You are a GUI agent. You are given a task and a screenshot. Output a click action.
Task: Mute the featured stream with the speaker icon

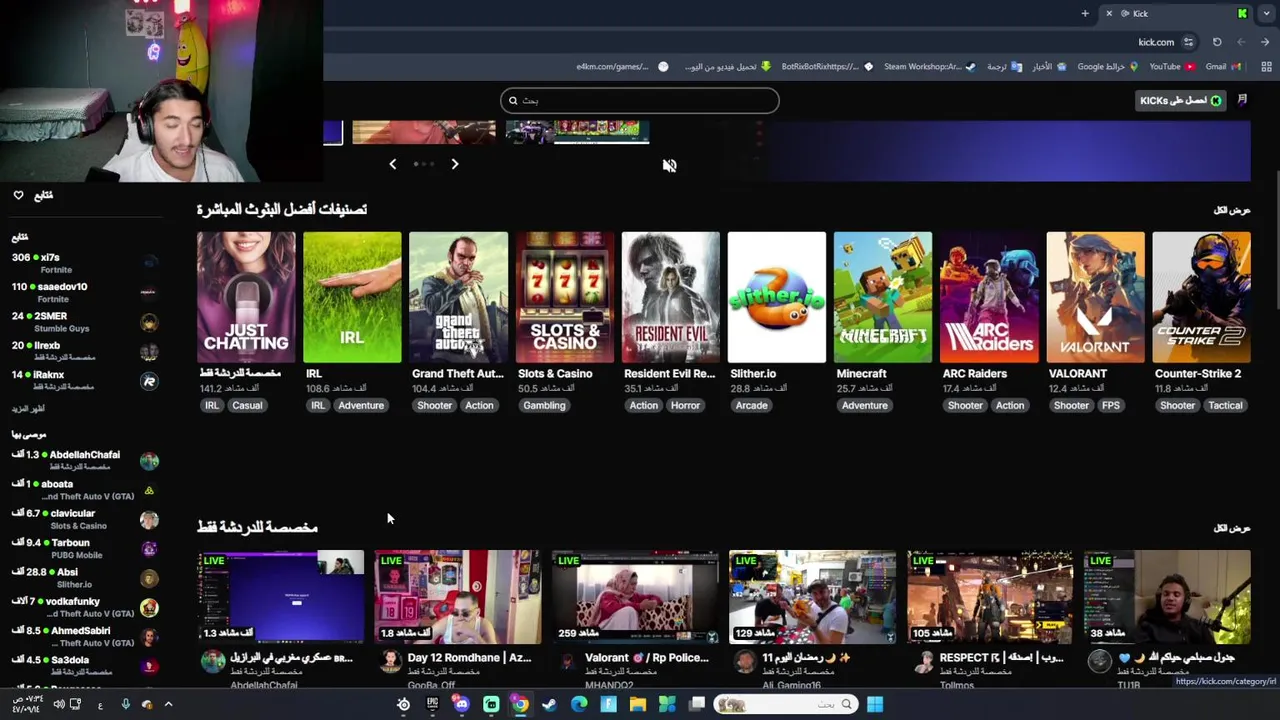pos(669,166)
